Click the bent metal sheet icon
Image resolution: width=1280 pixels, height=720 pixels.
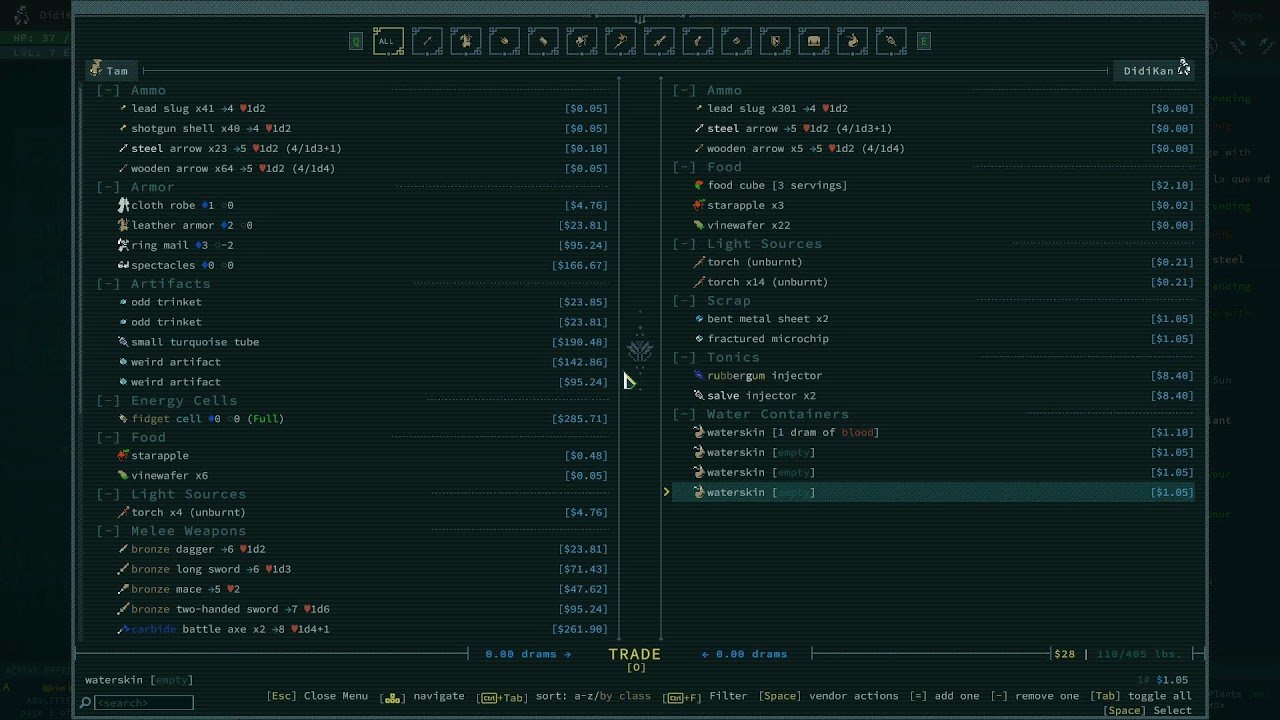(699, 319)
